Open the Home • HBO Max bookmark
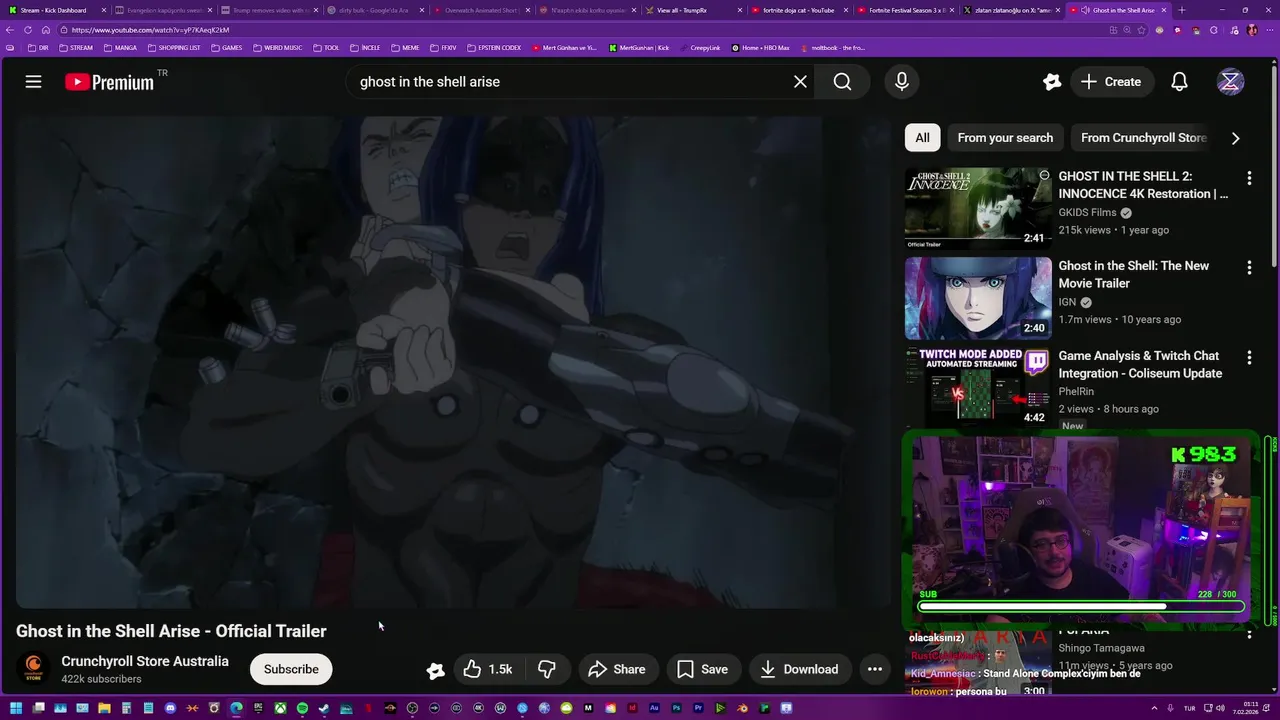 pos(760,47)
